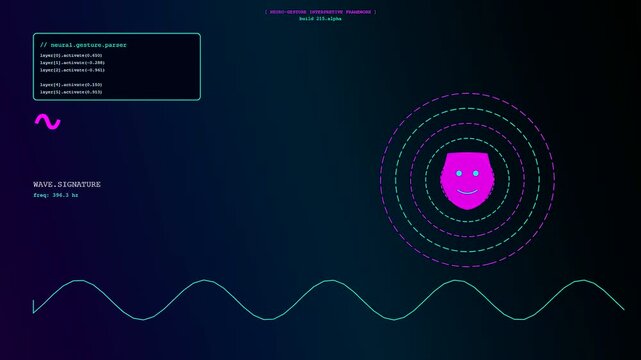This screenshot has width=641, height=360.
Task: Click the "layer[4].activate" code line
Action: [x=71, y=85]
